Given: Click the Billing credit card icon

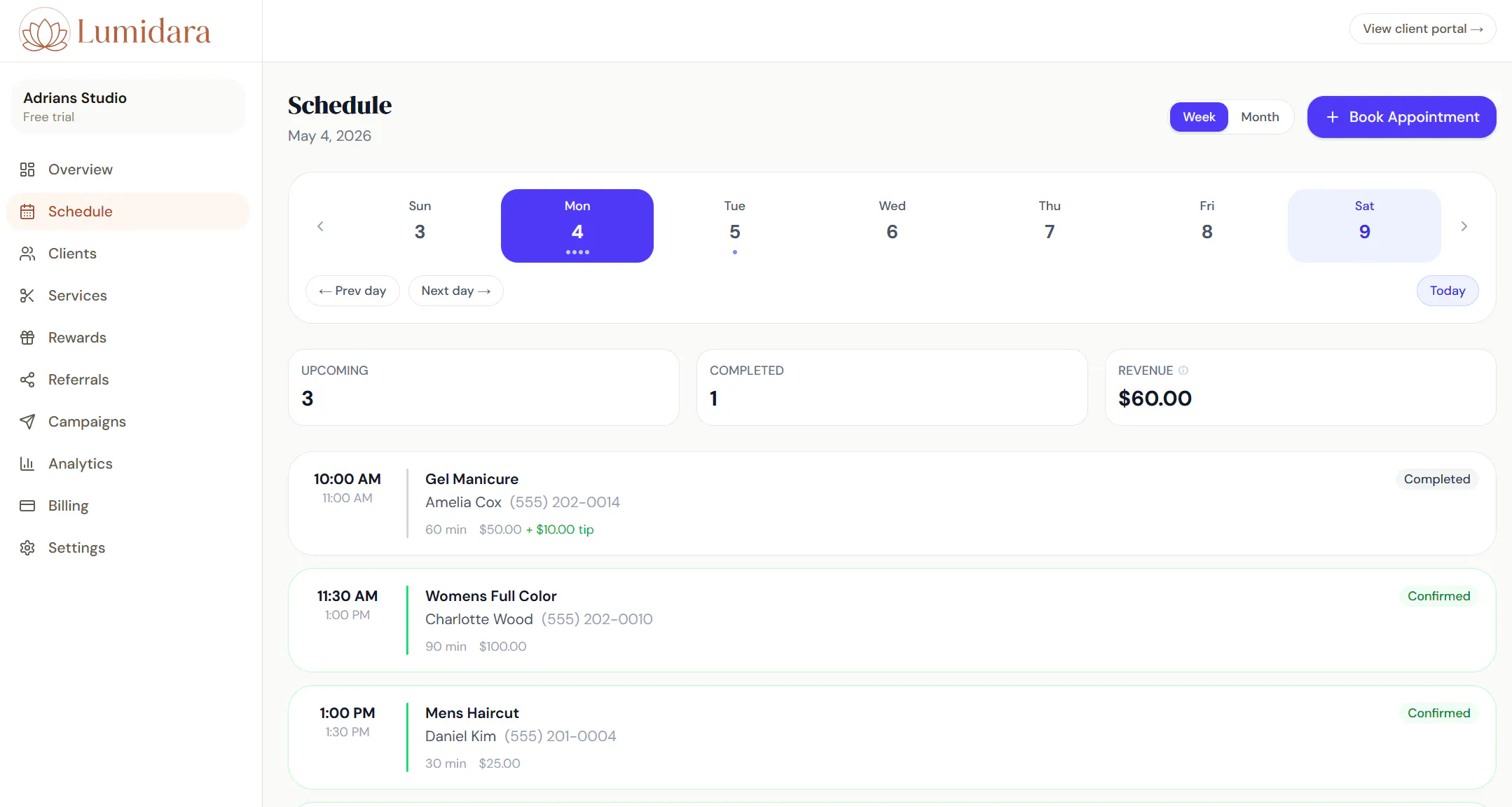Looking at the screenshot, I should tap(27, 506).
